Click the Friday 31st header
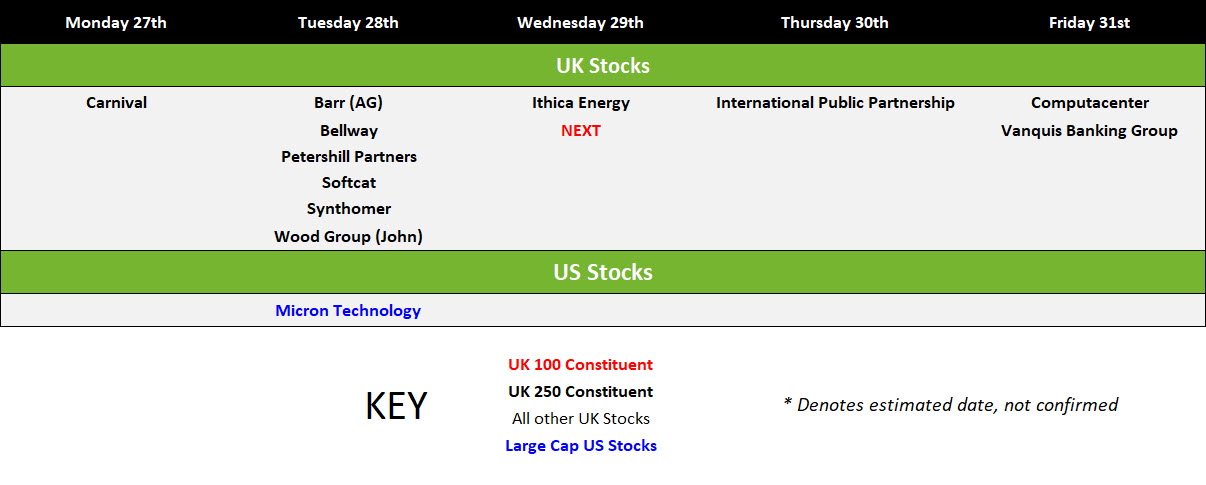The width and height of the screenshot is (1206, 485). 1089,22
